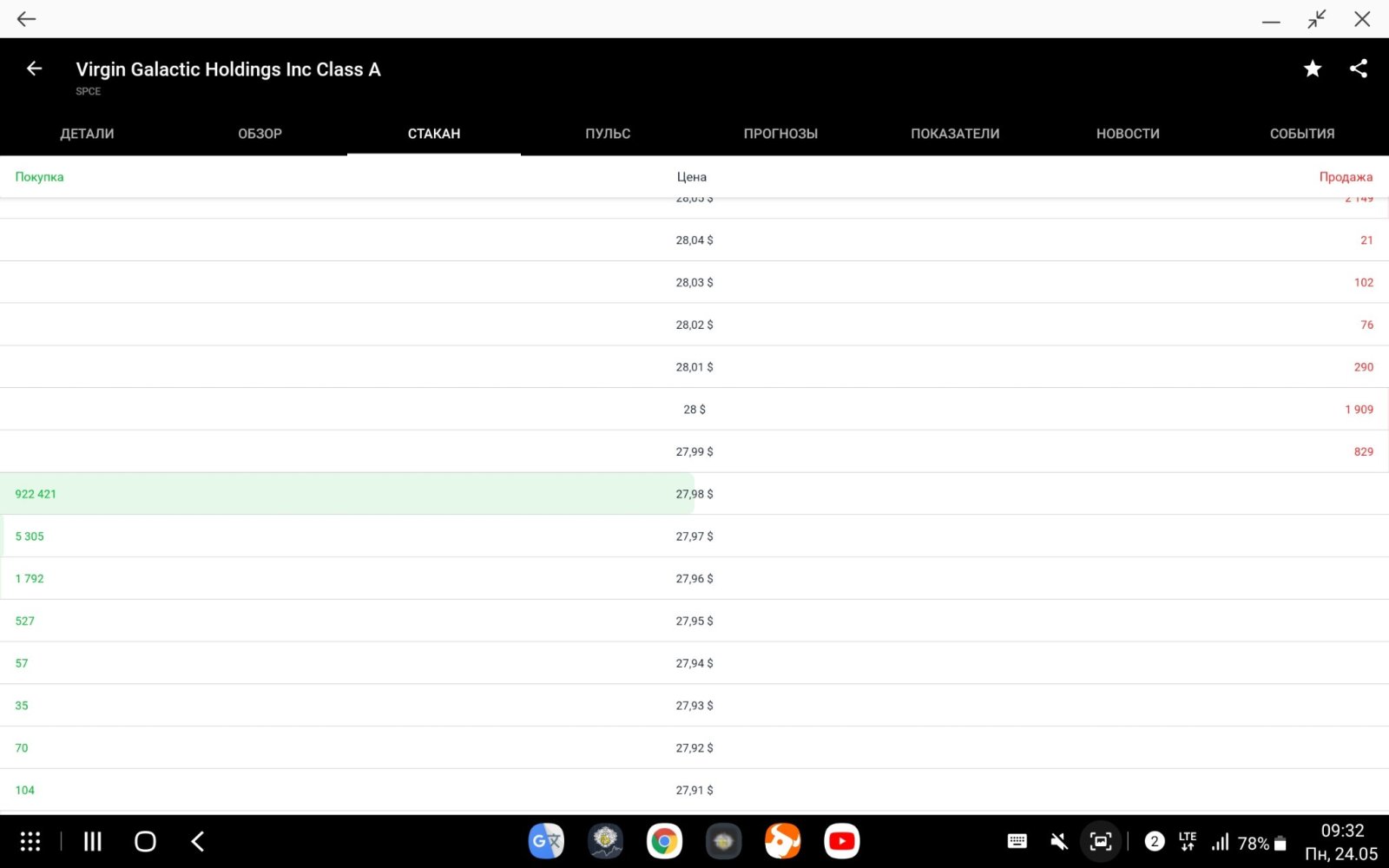Select the 28,04 $ ask price row
The width and height of the screenshot is (1389, 868).
pos(694,240)
